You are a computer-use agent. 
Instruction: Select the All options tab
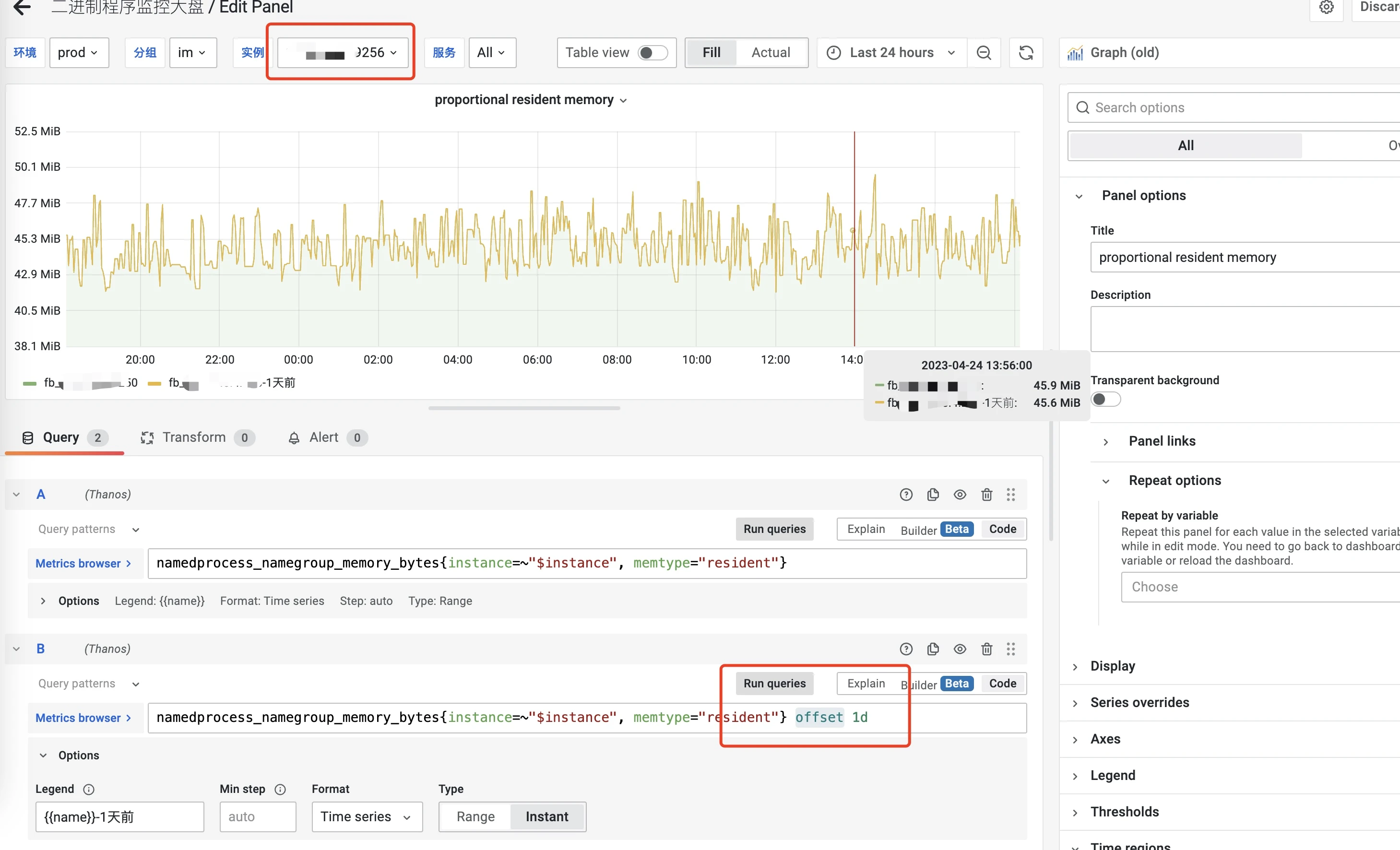coord(1185,145)
